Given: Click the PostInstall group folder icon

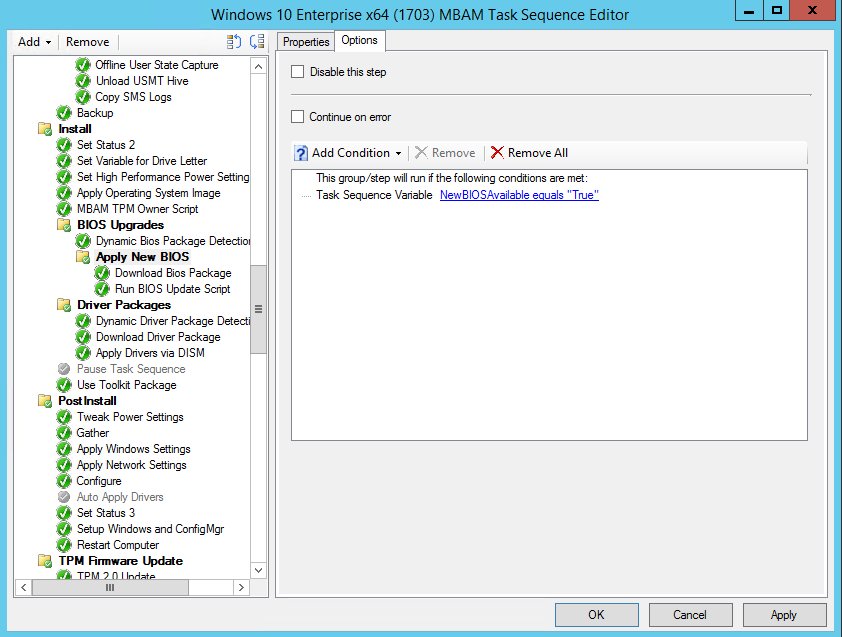Looking at the screenshot, I should (x=45, y=401).
